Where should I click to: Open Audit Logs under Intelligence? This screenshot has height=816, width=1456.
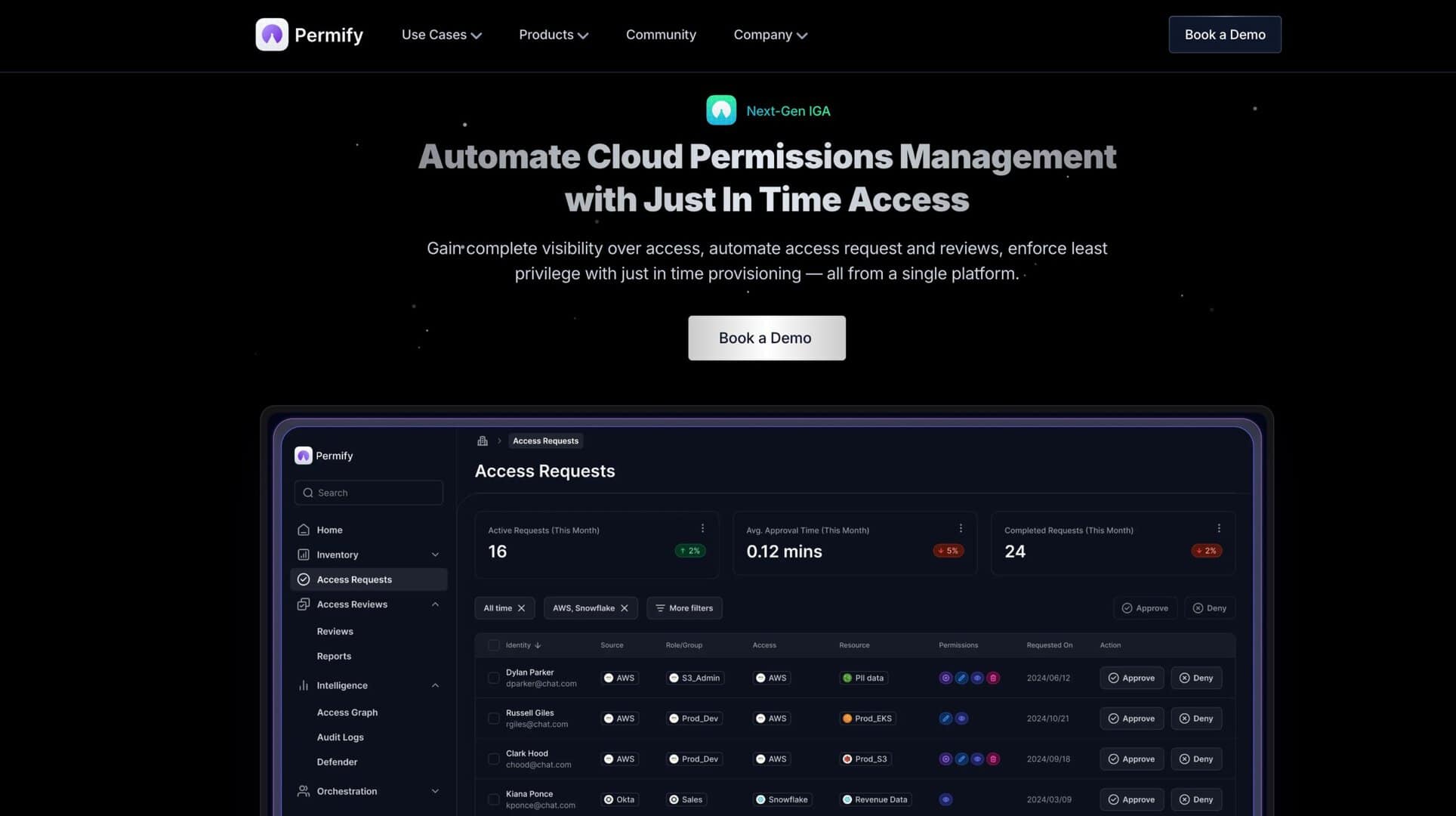(341, 737)
